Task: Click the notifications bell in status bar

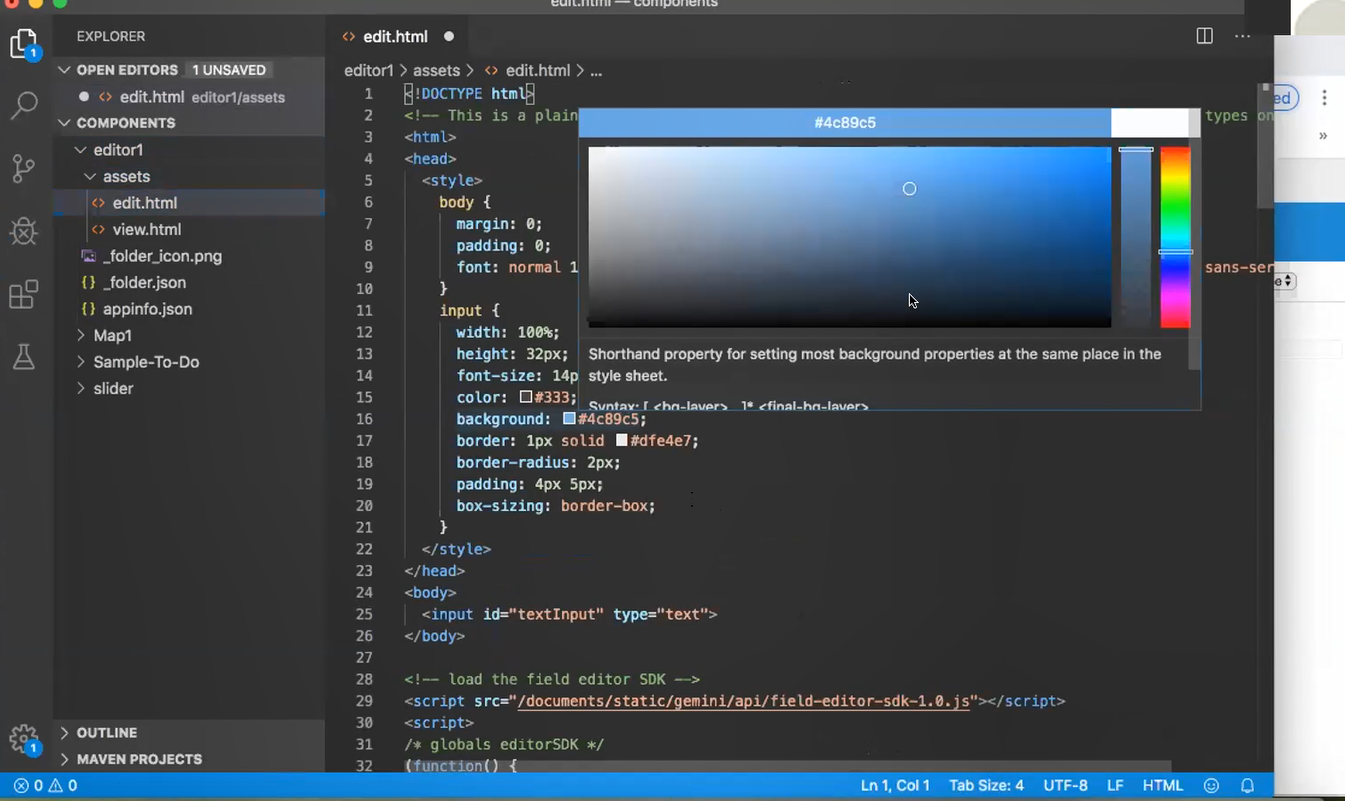Action: coord(1247,786)
